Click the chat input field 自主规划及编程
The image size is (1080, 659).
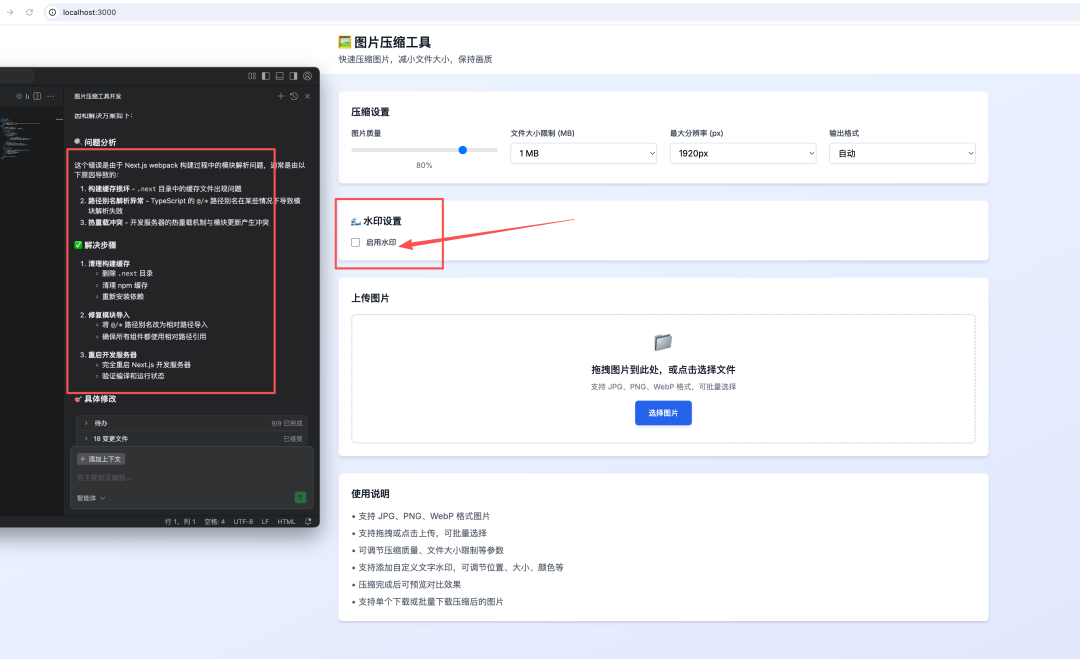pyautogui.click(x=191, y=477)
